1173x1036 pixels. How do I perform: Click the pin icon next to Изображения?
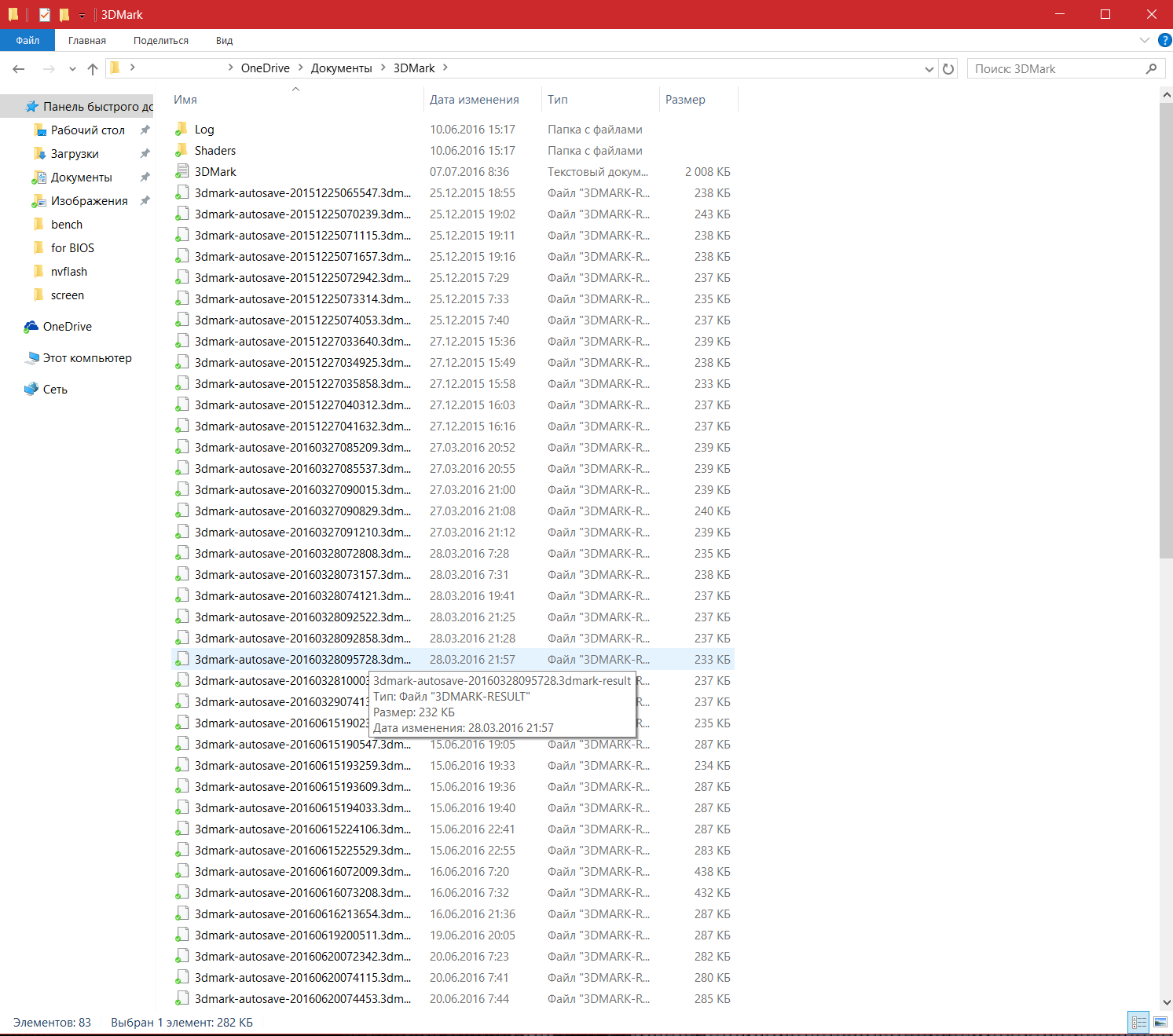pos(145,201)
